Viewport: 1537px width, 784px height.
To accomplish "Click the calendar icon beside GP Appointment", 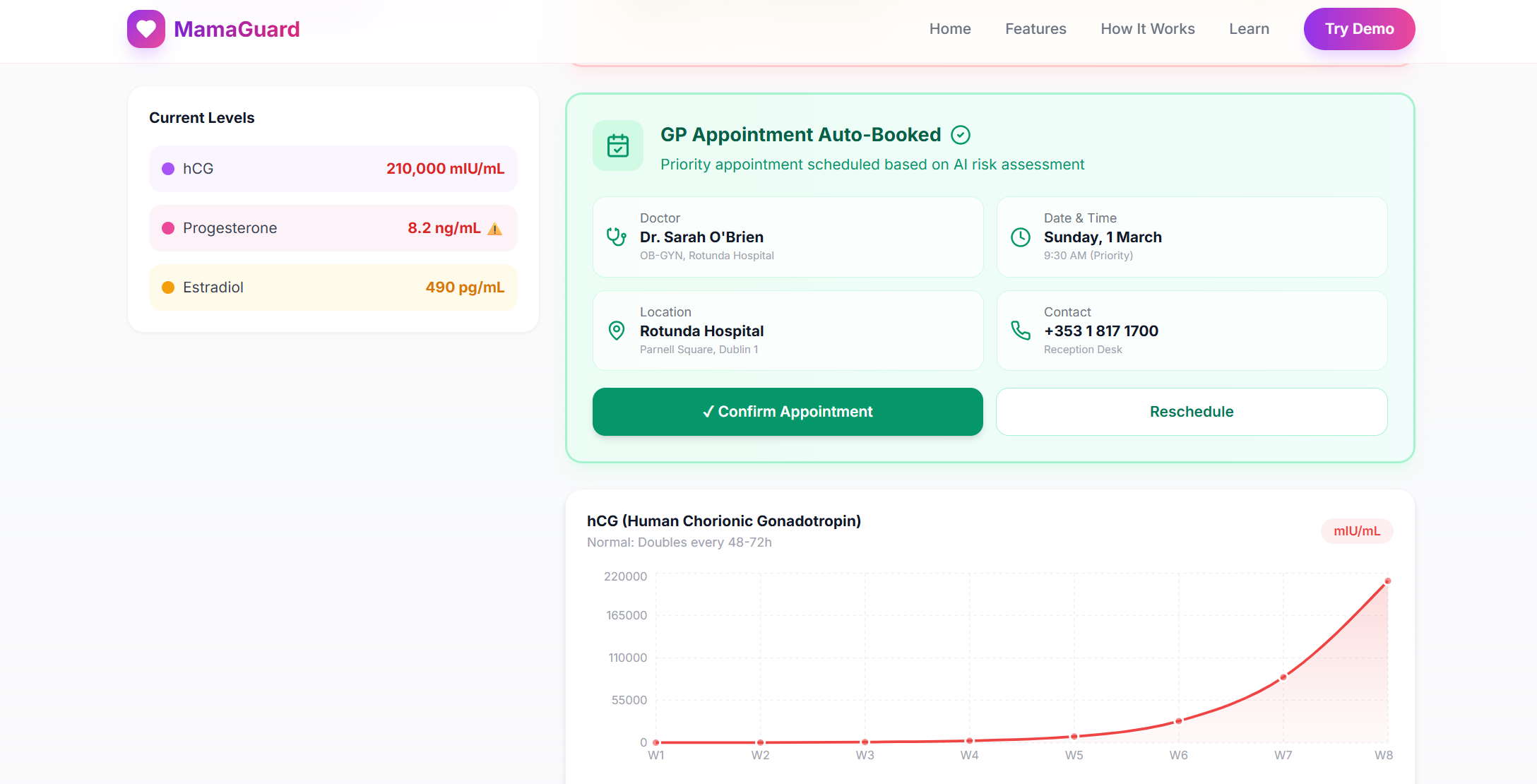I will point(618,145).
